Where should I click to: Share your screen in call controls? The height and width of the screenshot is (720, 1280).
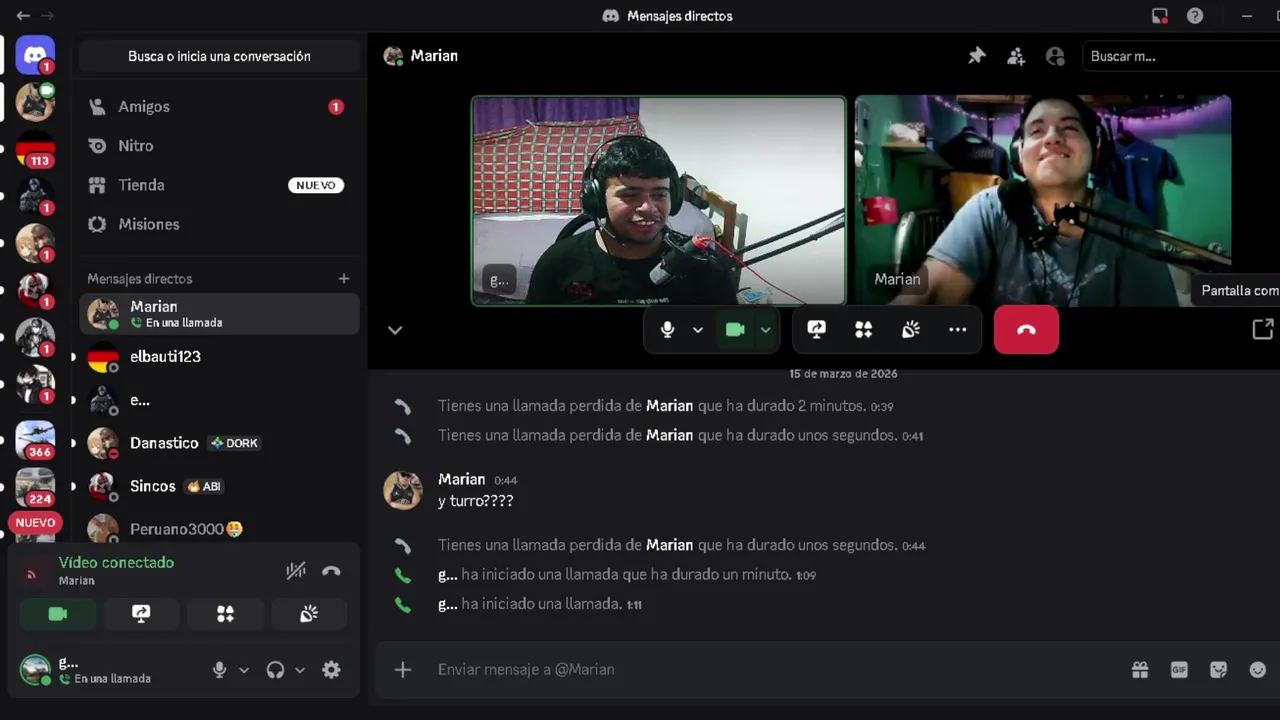click(816, 330)
